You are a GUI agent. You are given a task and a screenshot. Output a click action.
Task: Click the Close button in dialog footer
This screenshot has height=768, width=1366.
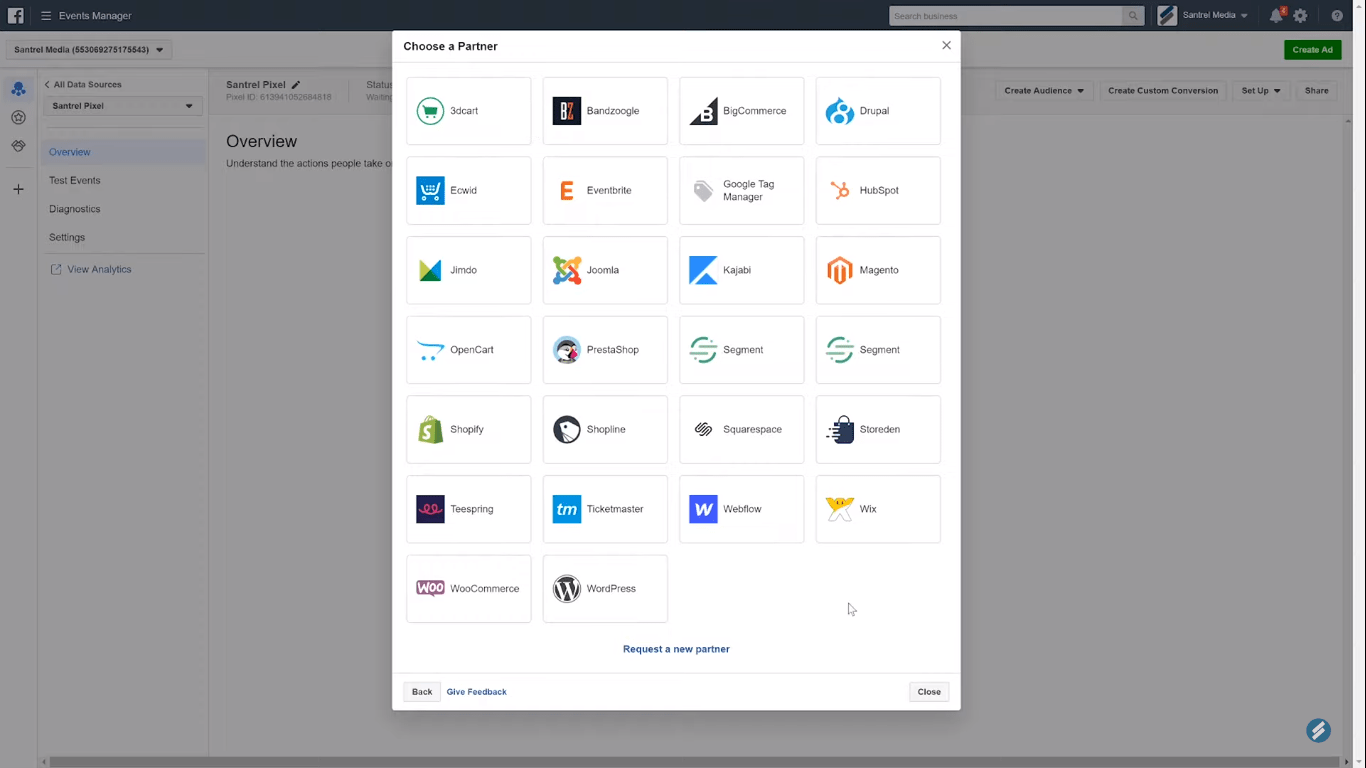pos(929,692)
